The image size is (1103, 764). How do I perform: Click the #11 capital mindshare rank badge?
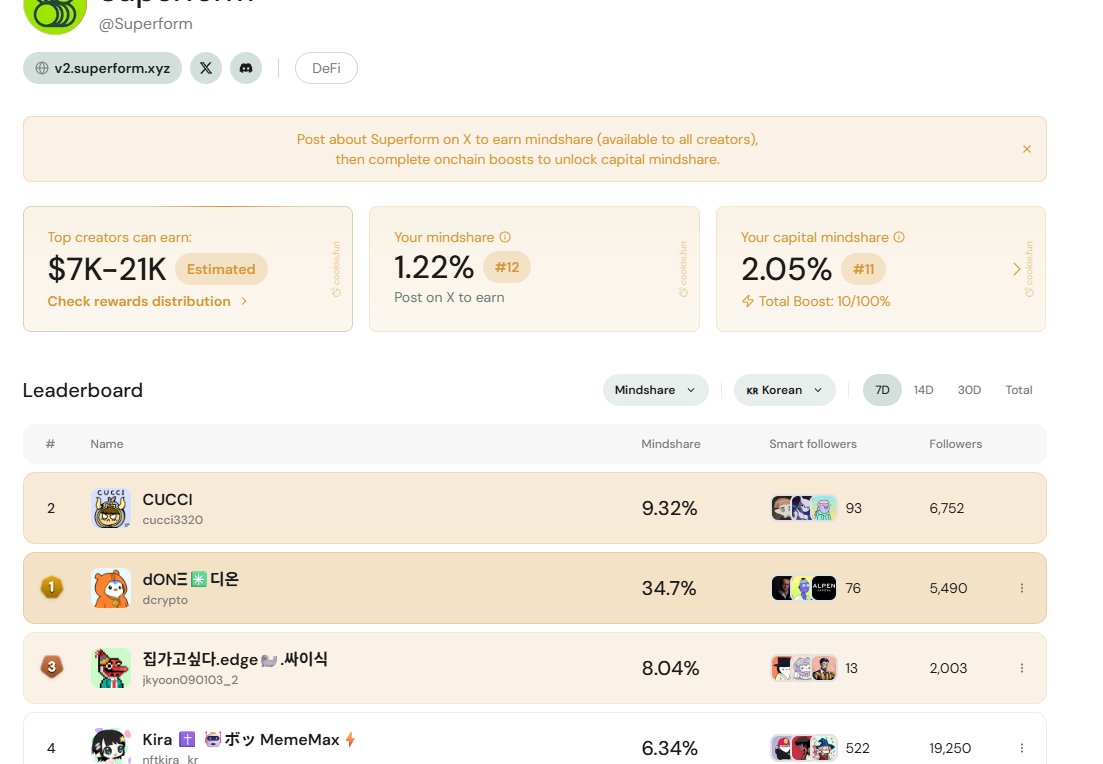(863, 269)
